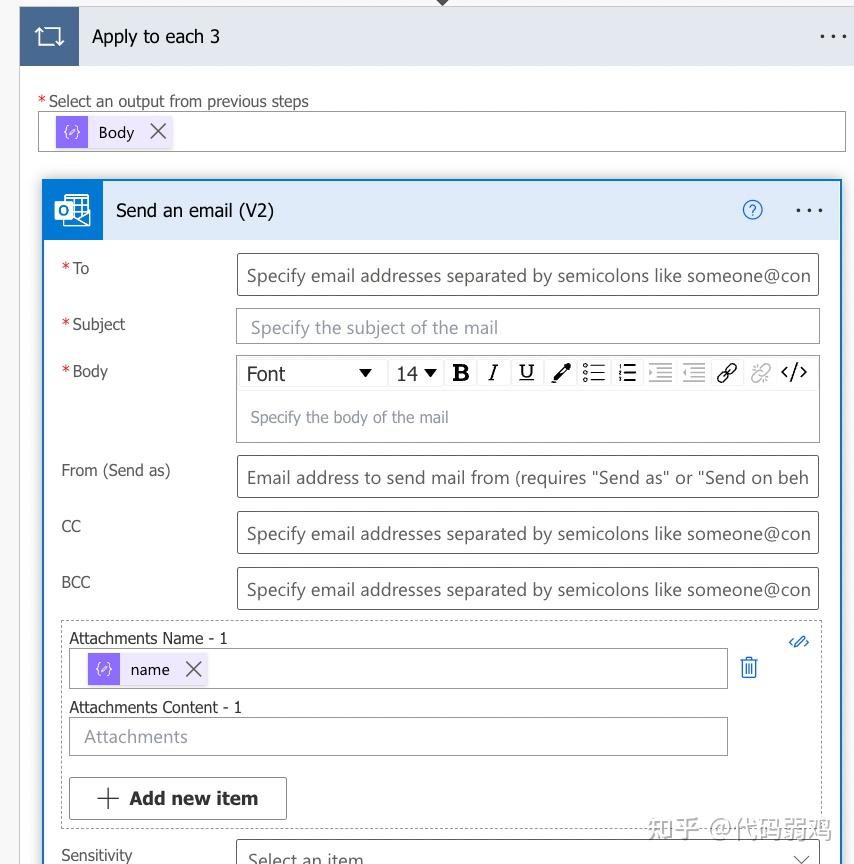854x864 pixels.
Task: Click the From (Send as) field
Action: (527, 477)
